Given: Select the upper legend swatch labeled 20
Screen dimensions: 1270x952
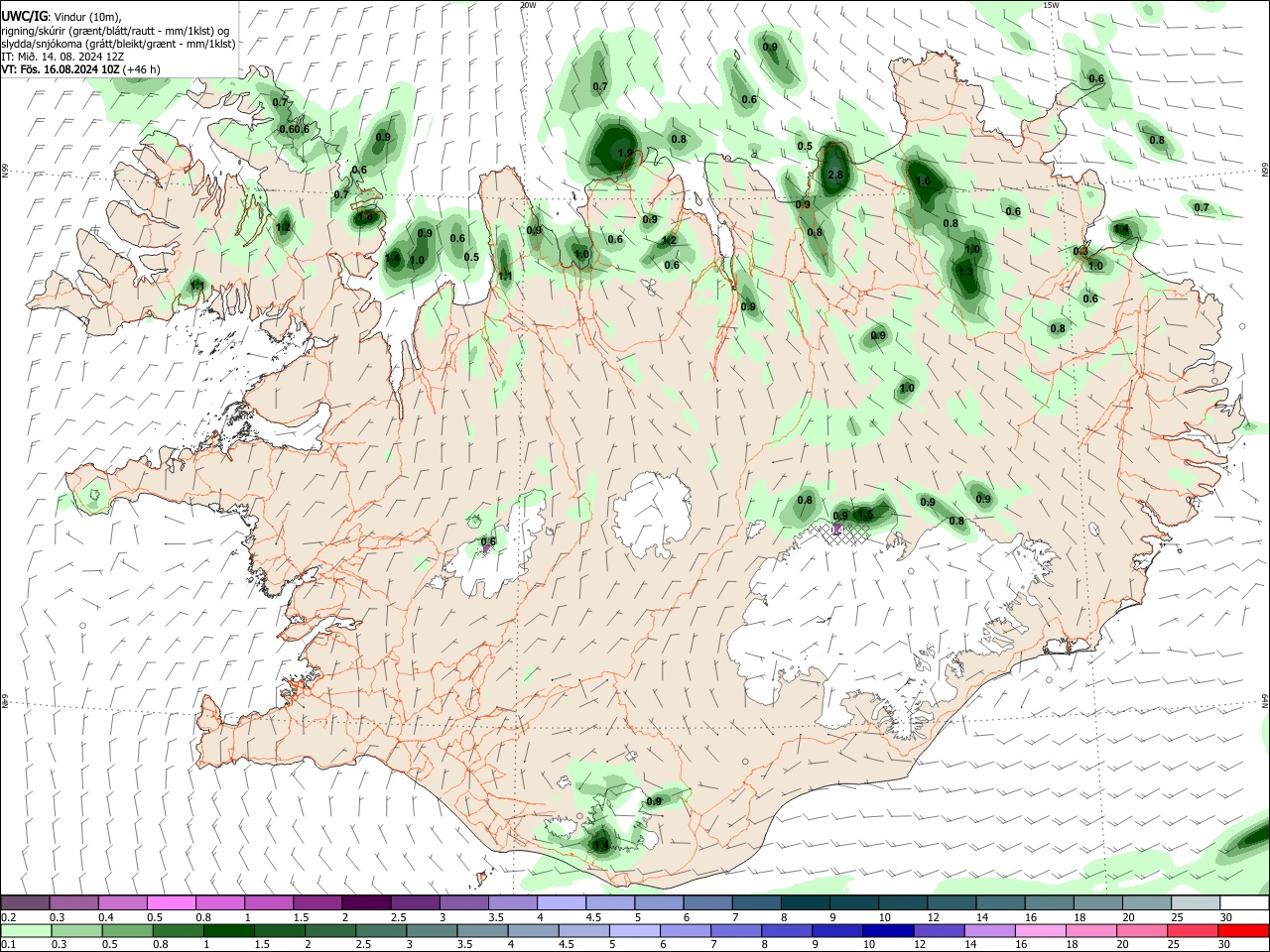Looking at the screenshot, I should 1147,902.
